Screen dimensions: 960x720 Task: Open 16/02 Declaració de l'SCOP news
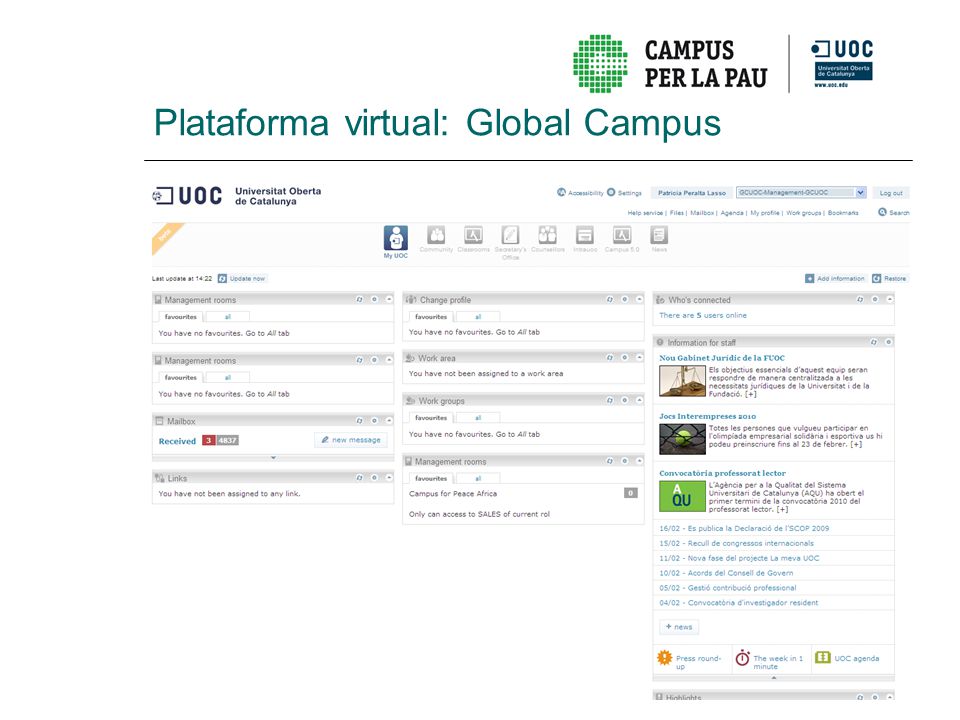pyautogui.click(x=744, y=528)
